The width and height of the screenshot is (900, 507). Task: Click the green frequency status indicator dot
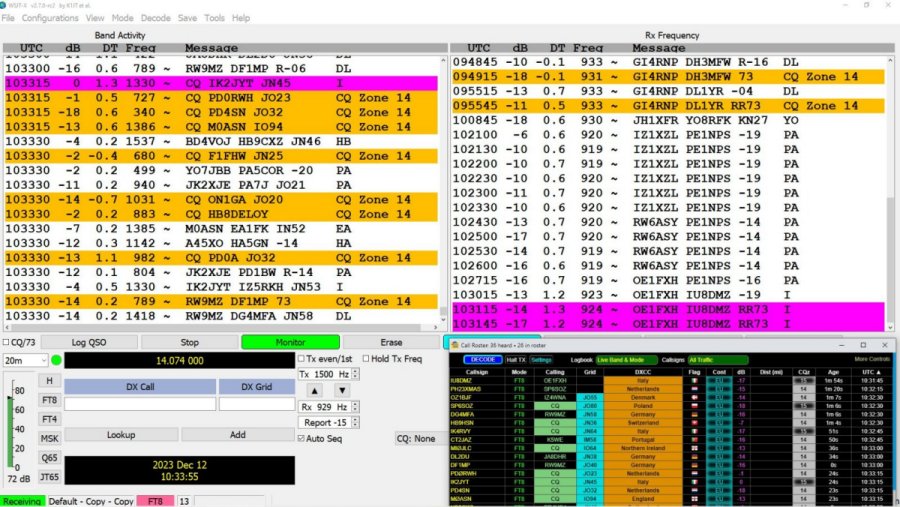(x=56, y=361)
